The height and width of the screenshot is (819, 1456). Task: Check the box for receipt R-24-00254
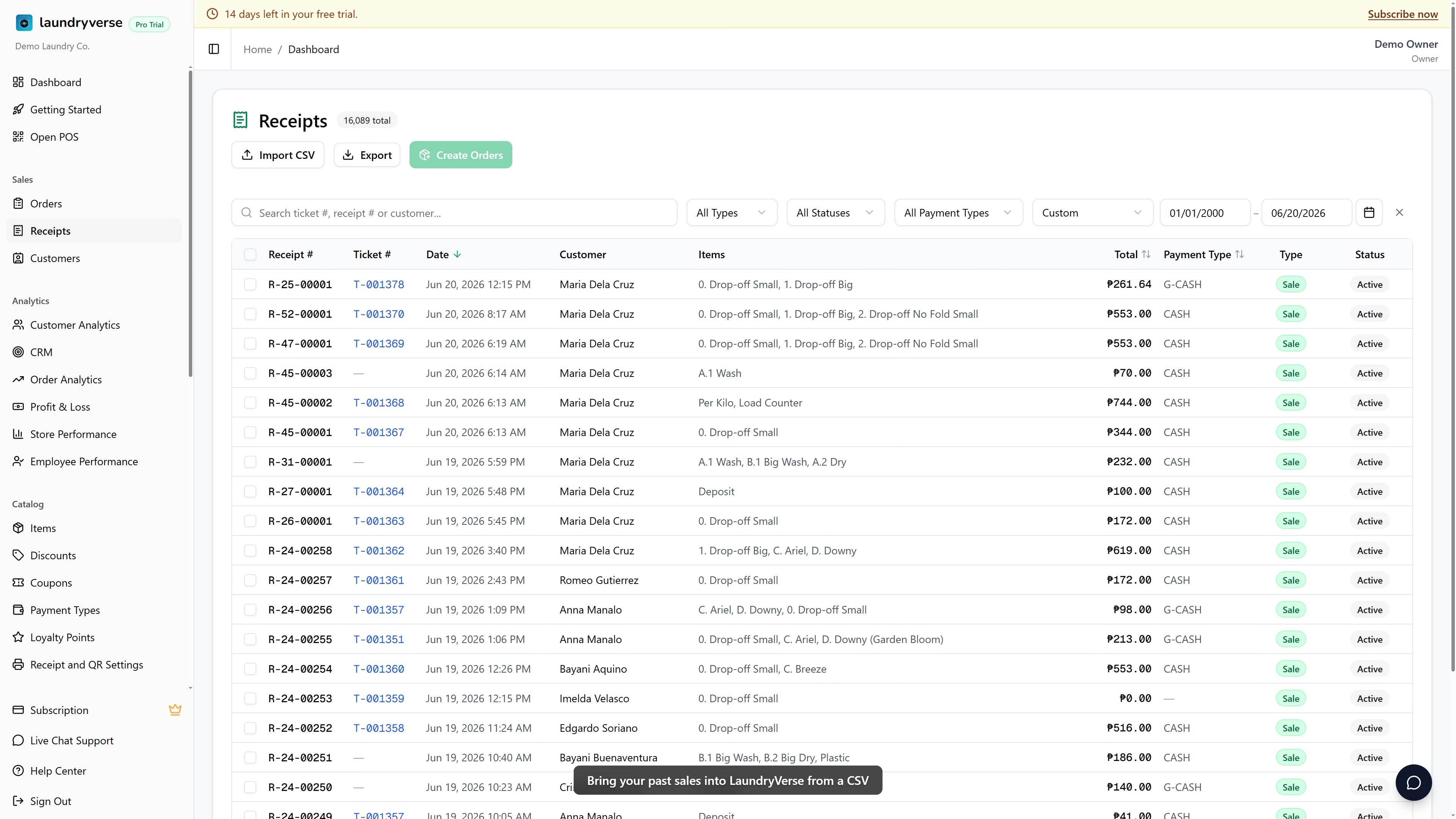pos(250,668)
